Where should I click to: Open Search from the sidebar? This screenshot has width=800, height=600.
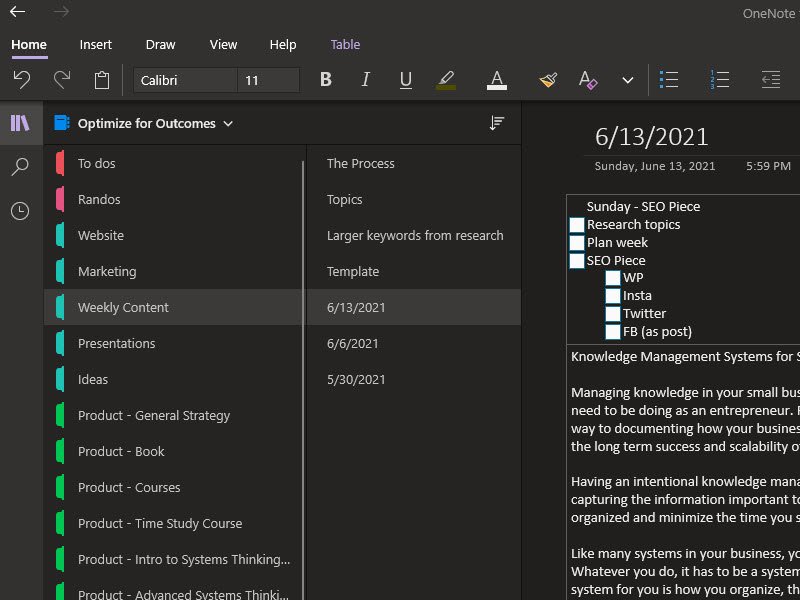point(20,167)
